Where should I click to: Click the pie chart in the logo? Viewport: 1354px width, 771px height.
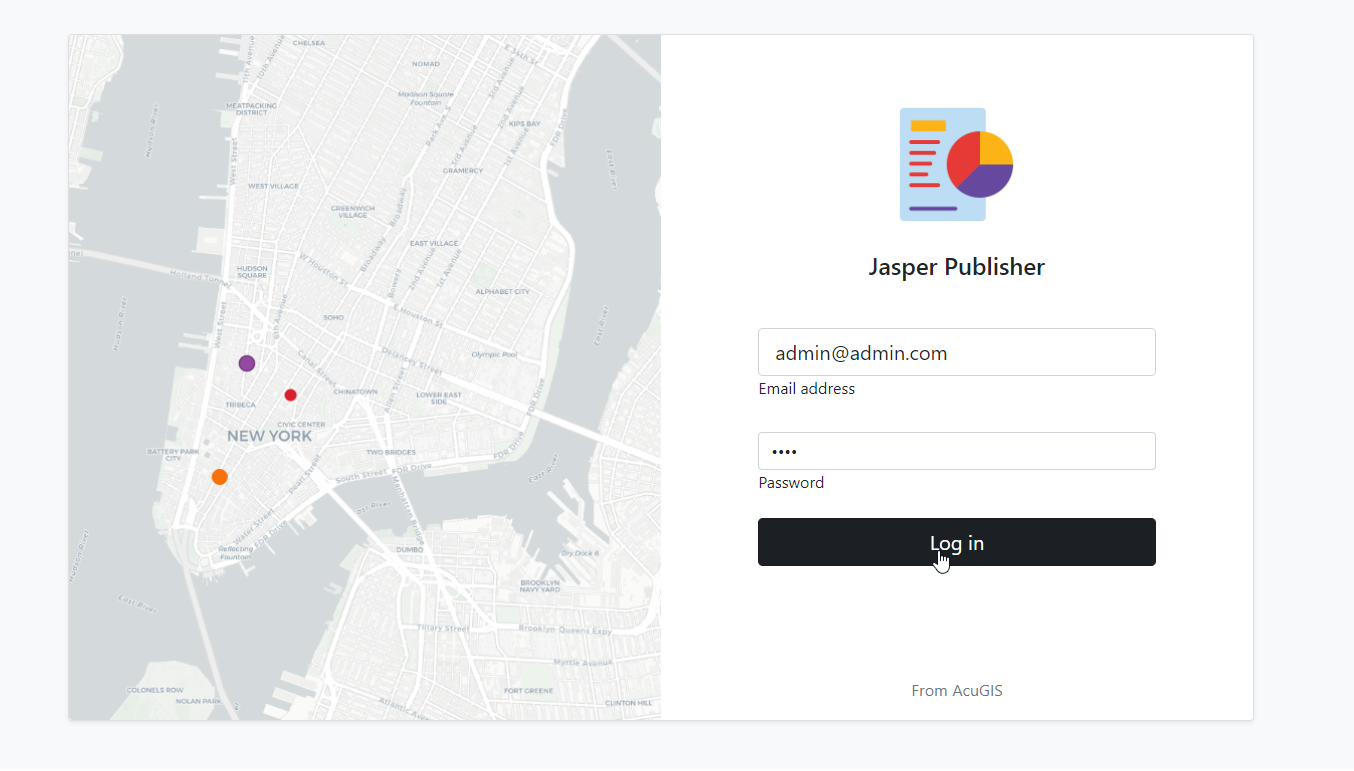[x=980, y=164]
